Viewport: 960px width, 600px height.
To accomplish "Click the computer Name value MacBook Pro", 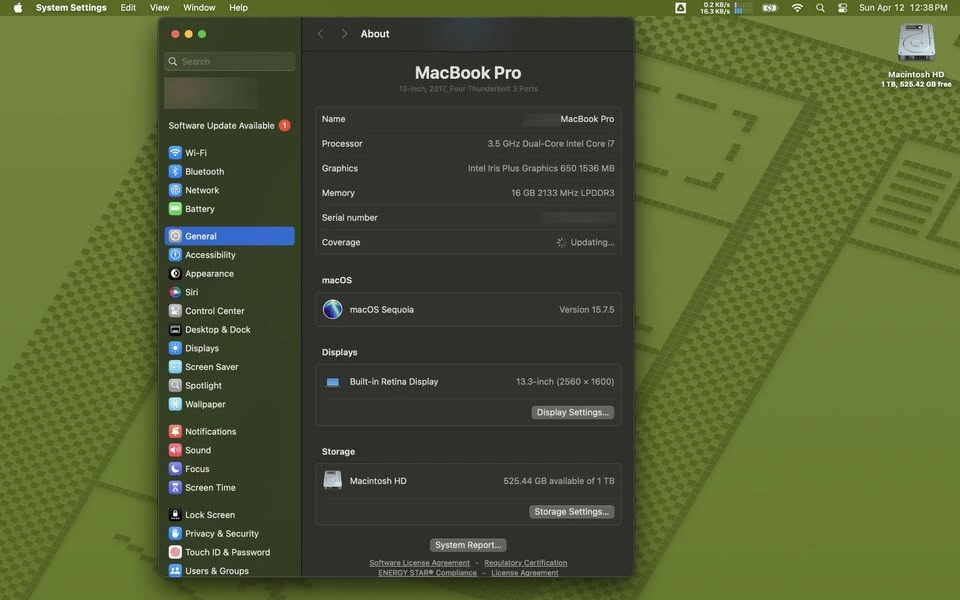I will [587, 119].
